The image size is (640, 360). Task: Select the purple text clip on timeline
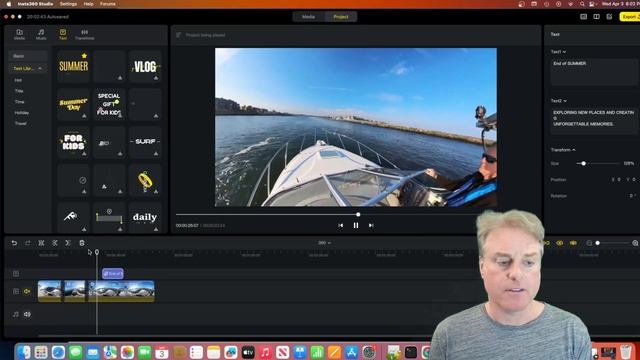coord(113,273)
